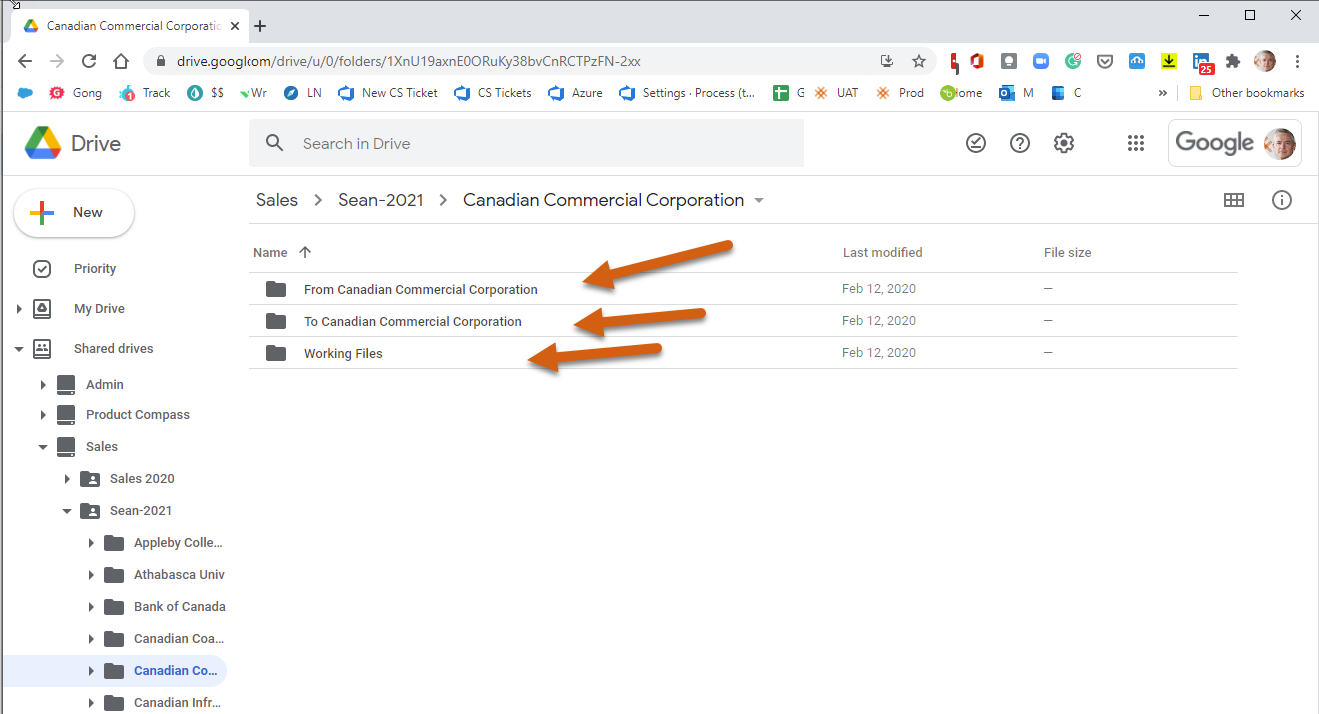Switch to the My Drive section

[x=99, y=308]
